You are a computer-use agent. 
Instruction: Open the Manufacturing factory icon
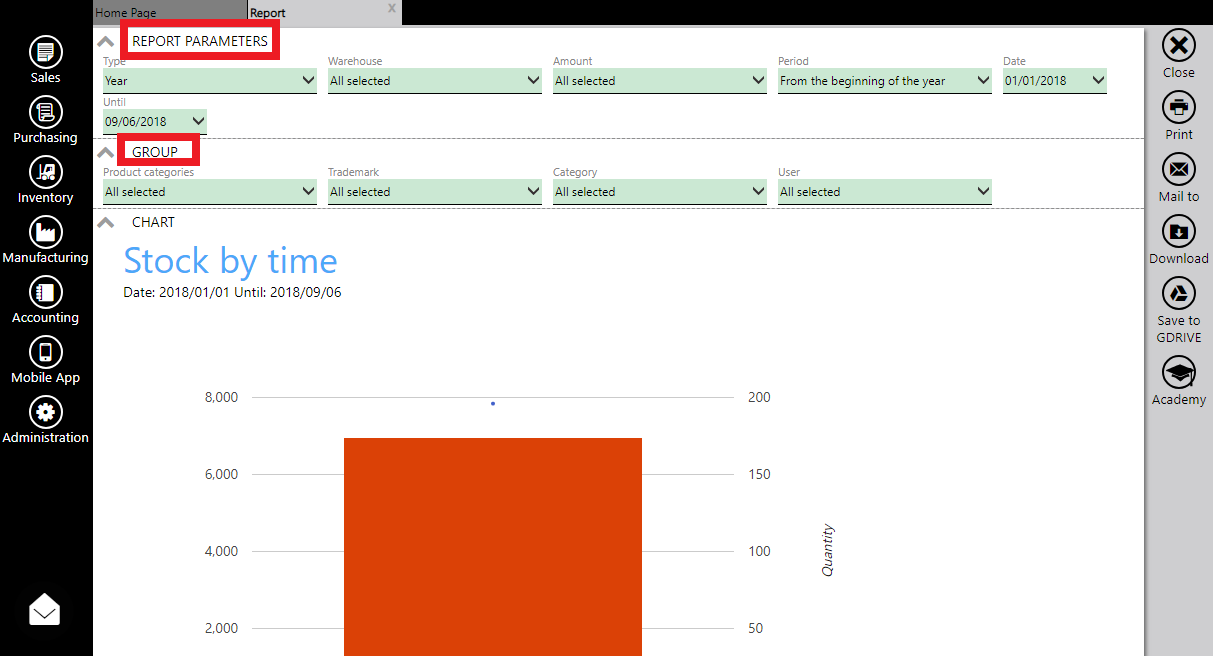pyautogui.click(x=45, y=232)
